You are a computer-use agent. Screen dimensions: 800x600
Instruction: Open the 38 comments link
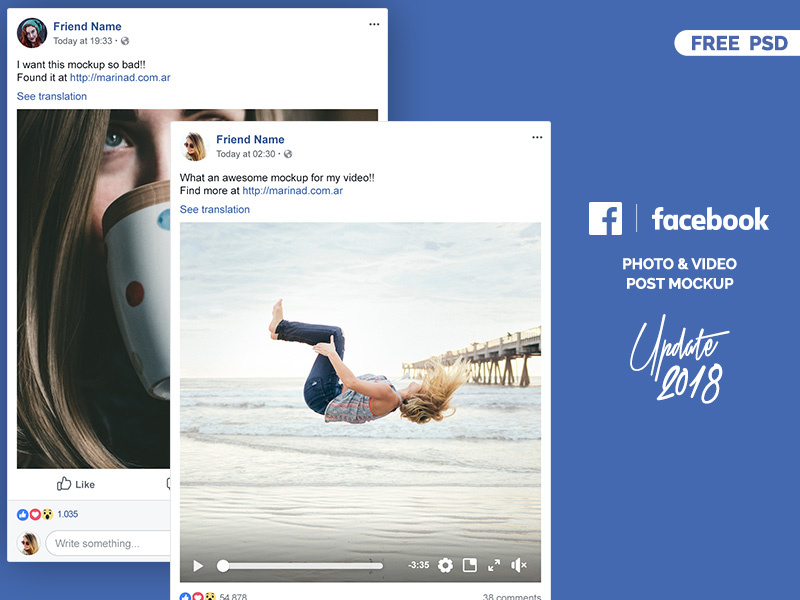tap(512, 596)
